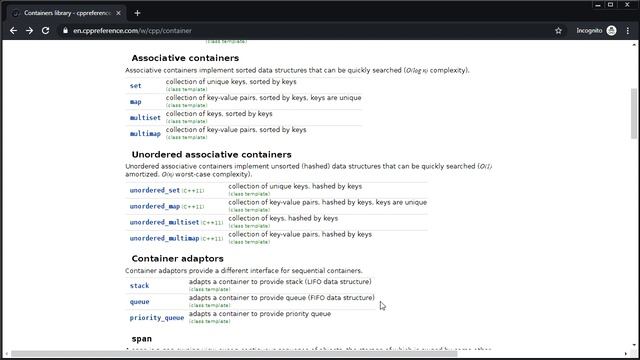Image resolution: width=640 pixels, height=360 pixels.
Task: Open the multimap container link
Action: click(x=145, y=133)
